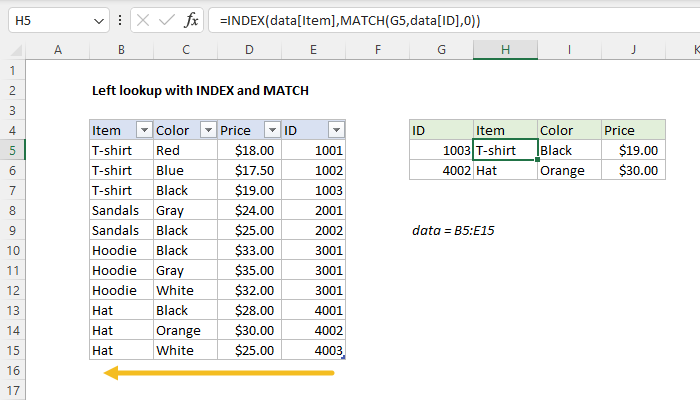The height and width of the screenshot is (400, 700).
Task: Select row 1 header
Action: [x=12, y=71]
